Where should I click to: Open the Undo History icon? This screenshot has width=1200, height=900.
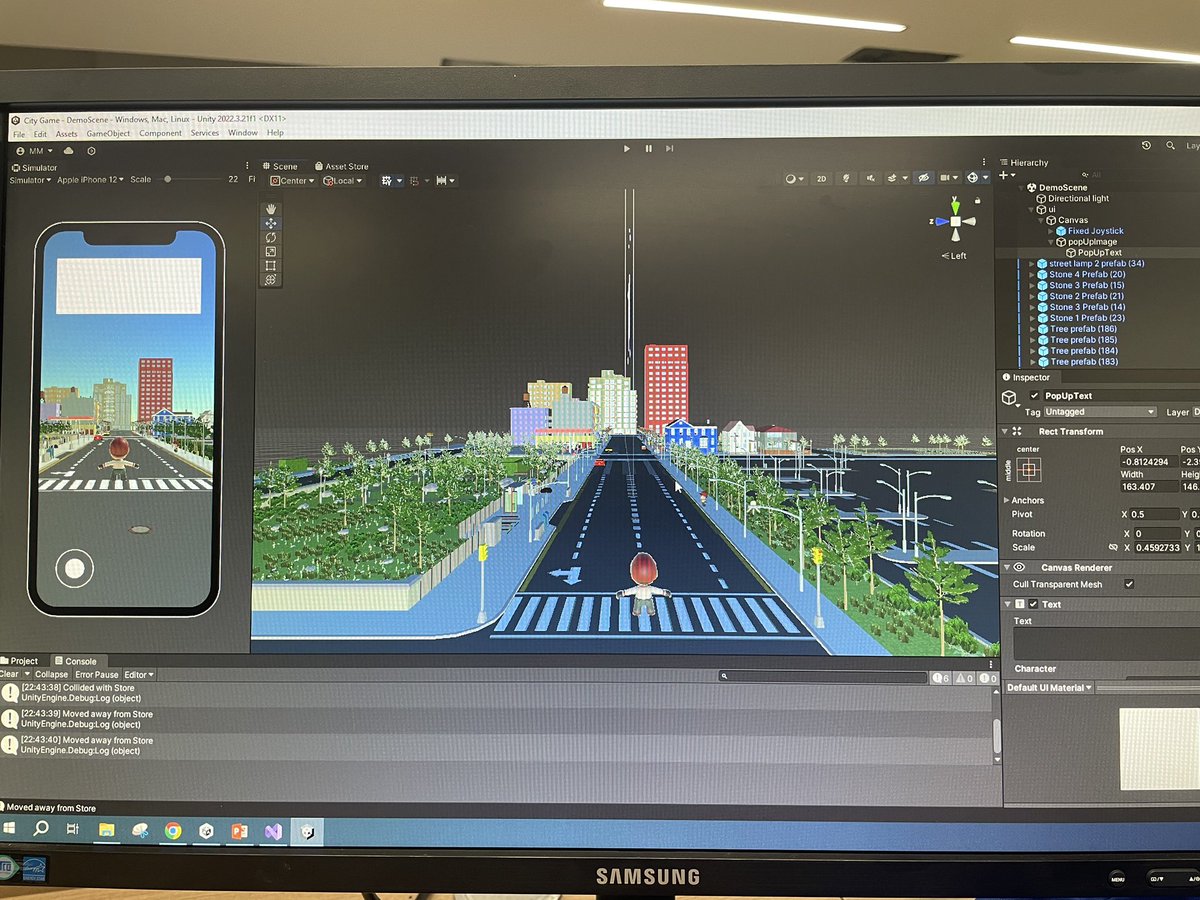click(1146, 145)
